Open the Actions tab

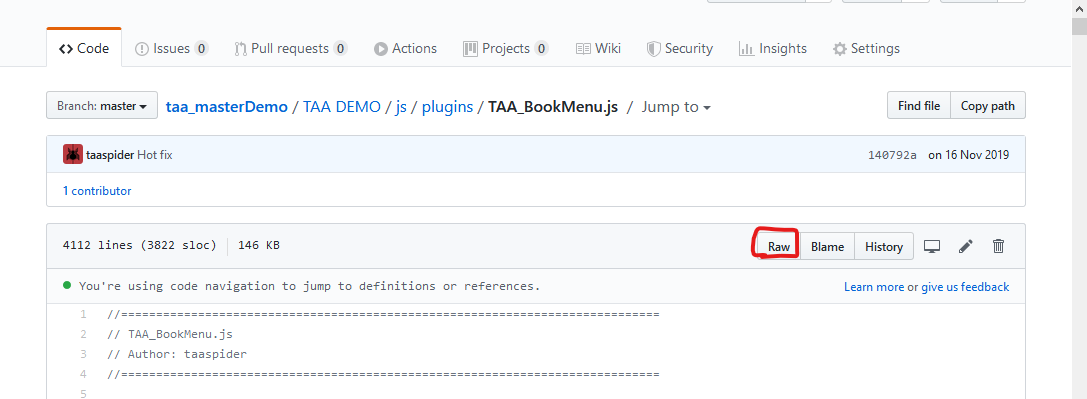coord(406,48)
